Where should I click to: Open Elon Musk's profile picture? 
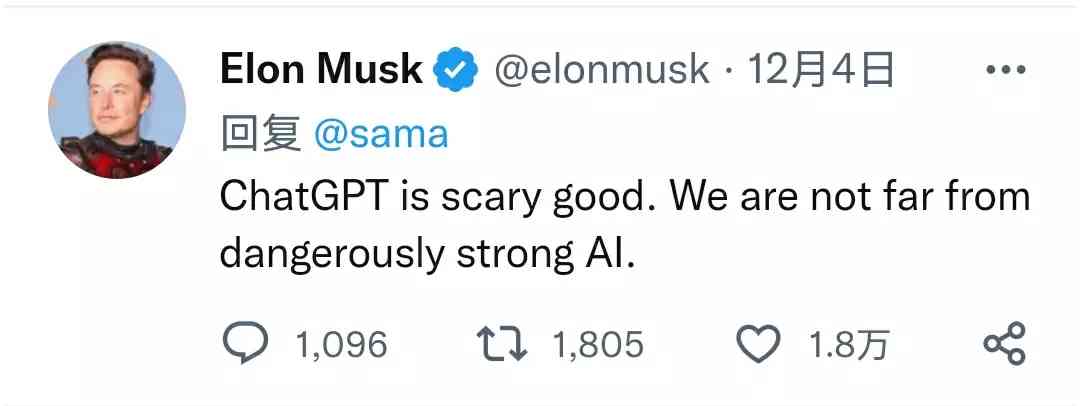click(x=117, y=111)
